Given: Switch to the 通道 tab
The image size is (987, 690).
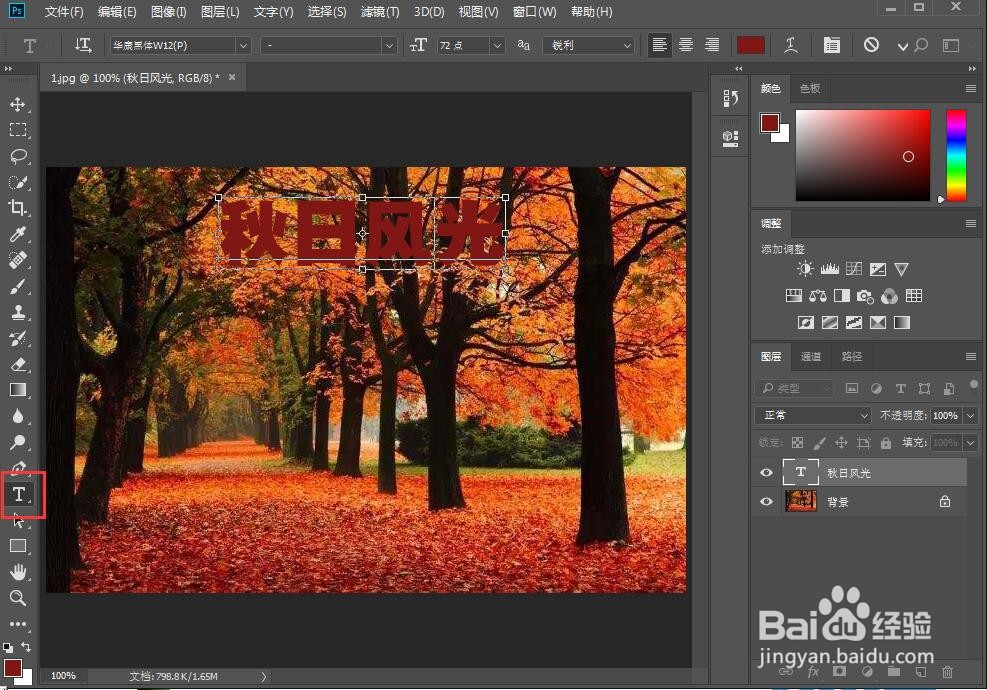Looking at the screenshot, I should (x=811, y=357).
